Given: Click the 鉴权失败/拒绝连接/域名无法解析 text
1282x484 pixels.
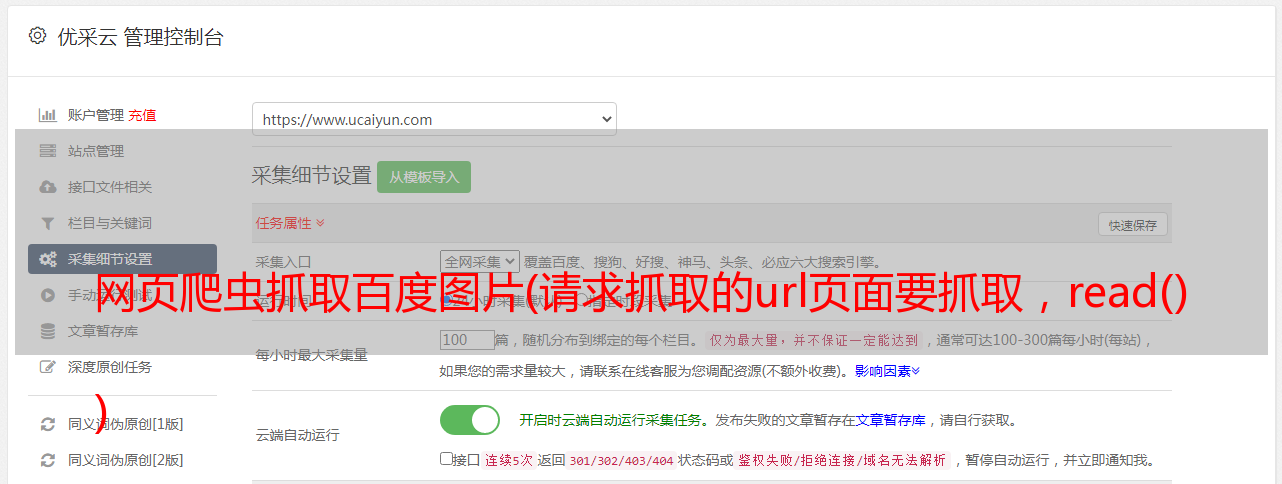Looking at the screenshot, I should (842, 460).
